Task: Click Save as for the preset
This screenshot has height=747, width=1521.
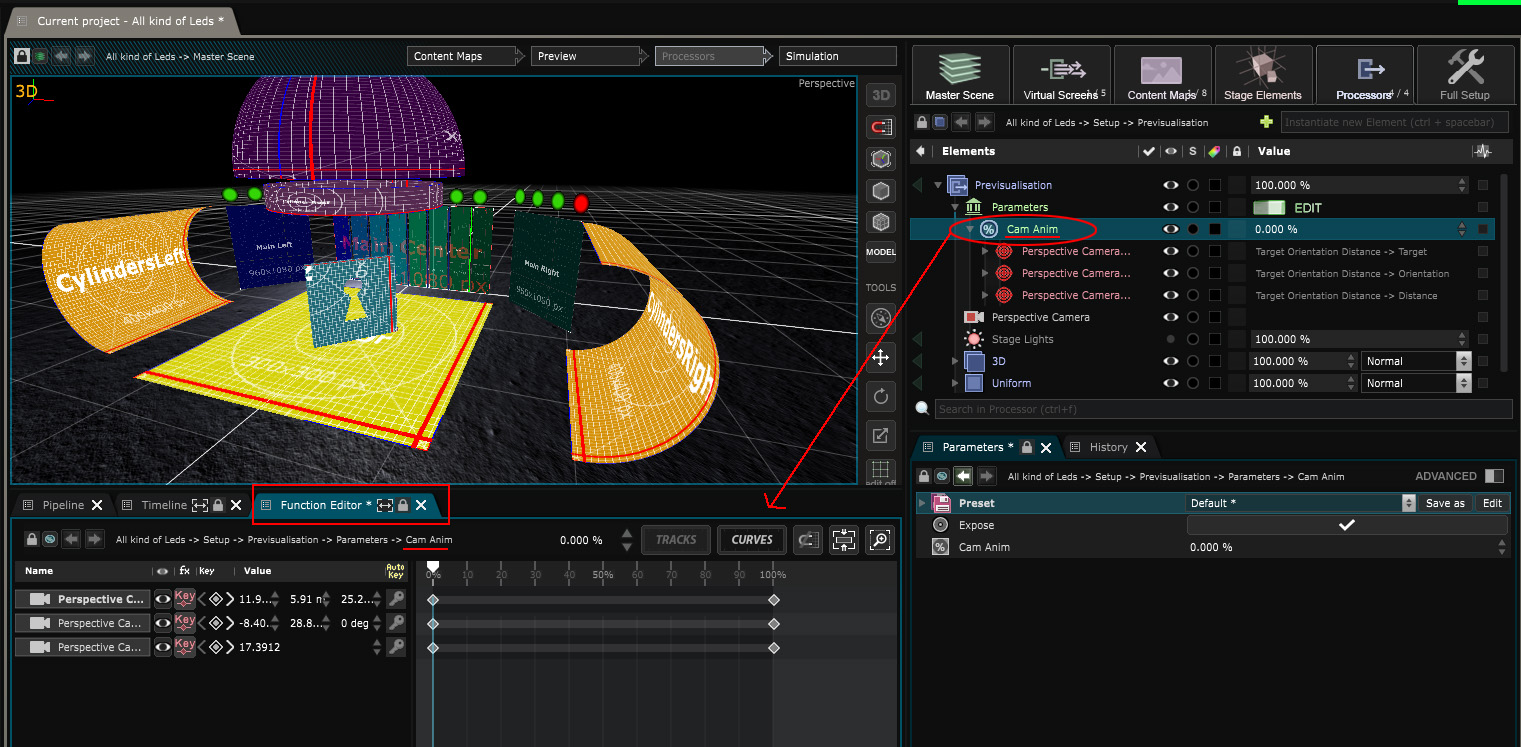Action: pos(1445,503)
